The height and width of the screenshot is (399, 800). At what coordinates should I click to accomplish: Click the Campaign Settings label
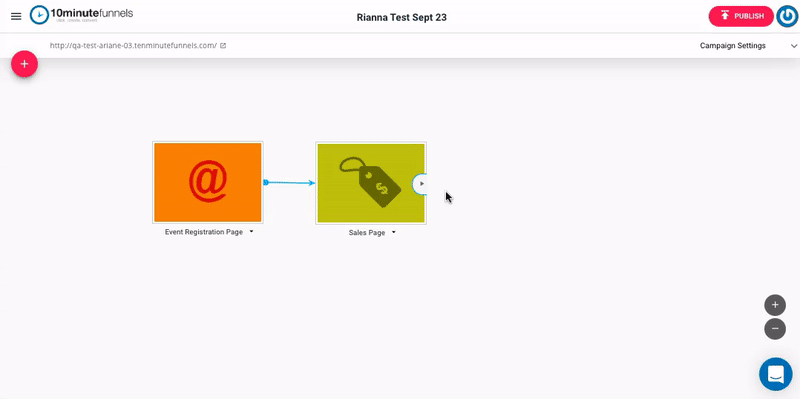[x=733, y=45]
